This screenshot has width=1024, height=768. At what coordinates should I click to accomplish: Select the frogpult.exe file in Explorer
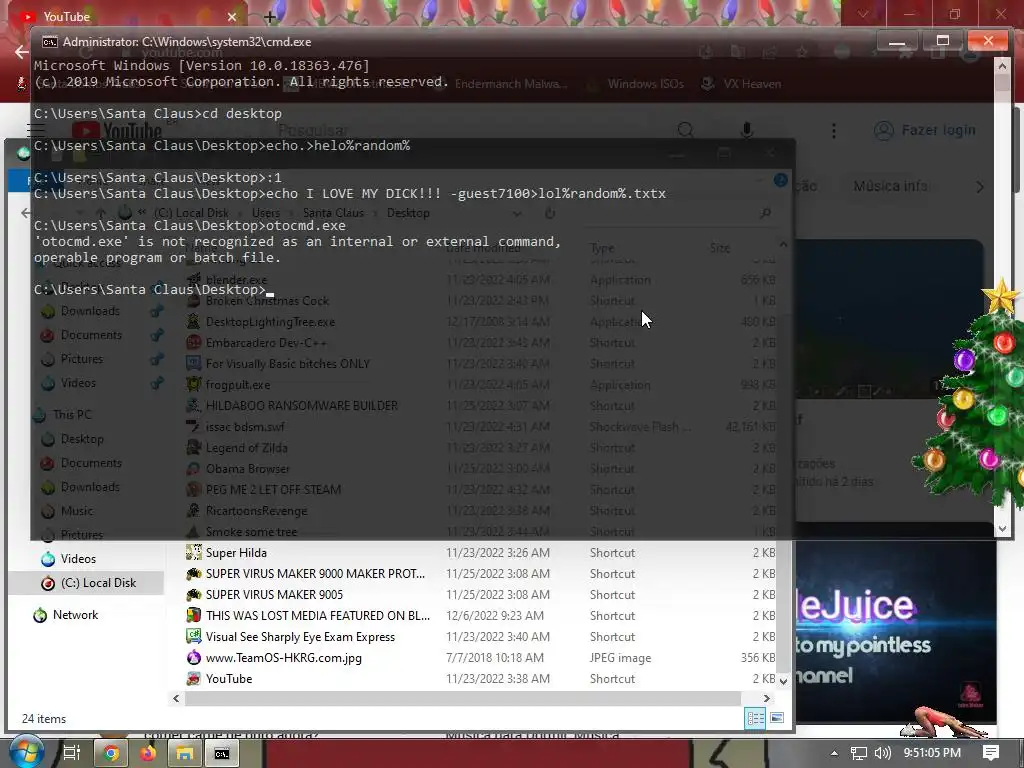coord(238,385)
